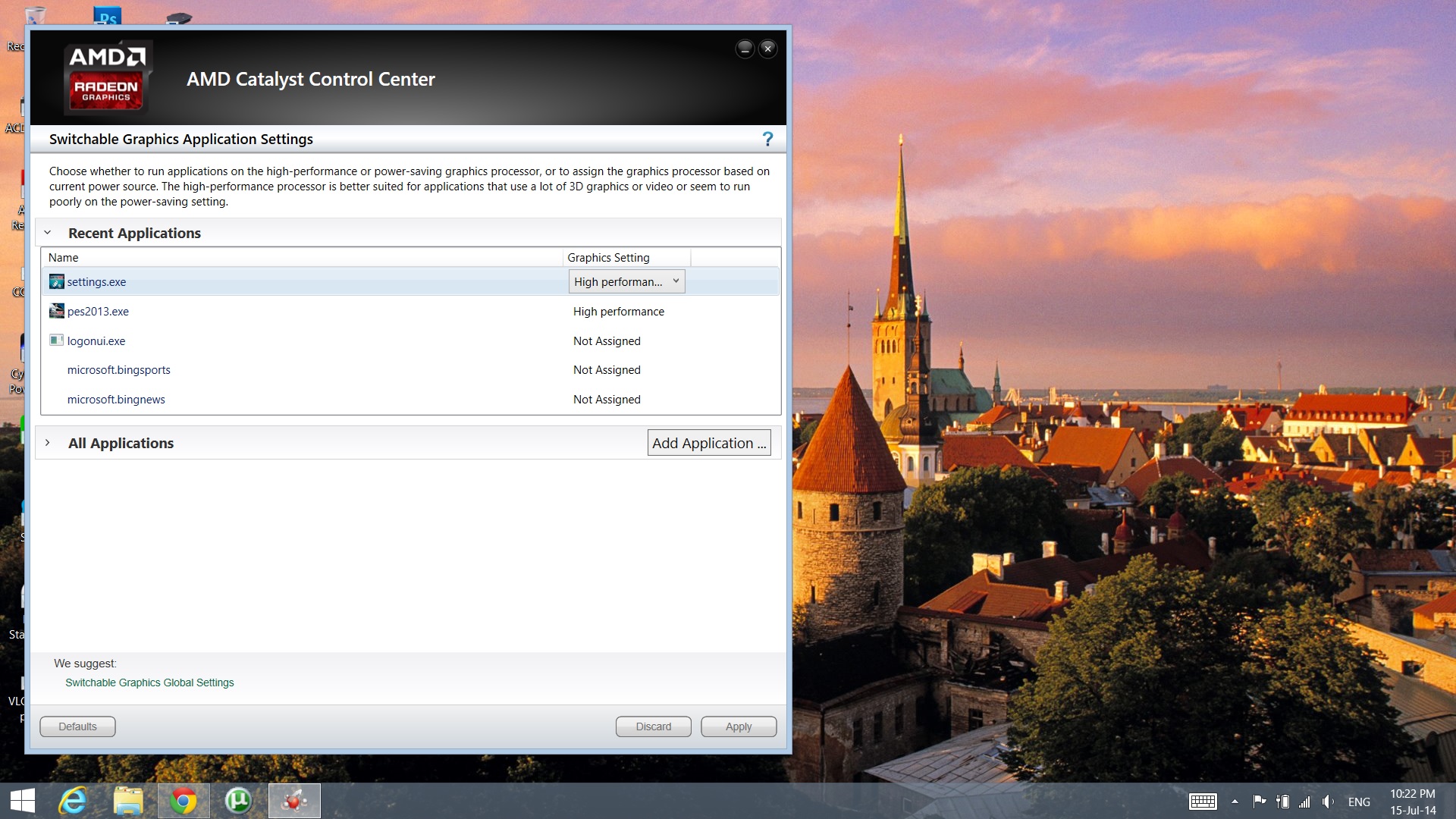This screenshot has height=819, width=1456.
Task: Click the taskbar volume speaker icon
Action: pyautogui.click(x=1327, y=802)
